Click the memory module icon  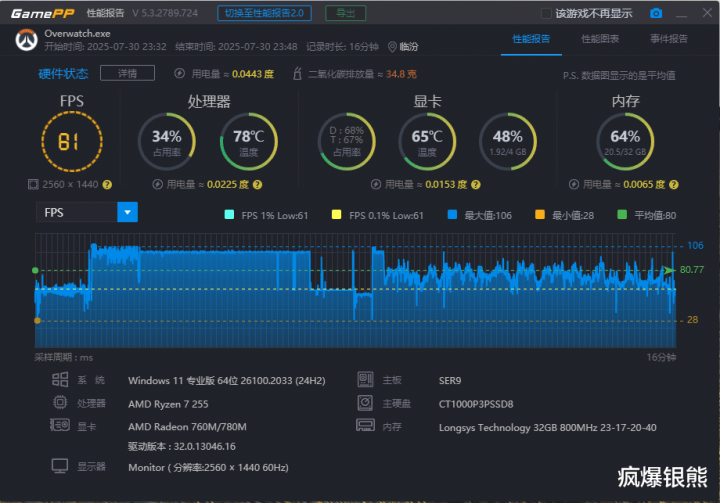[366, 425]
